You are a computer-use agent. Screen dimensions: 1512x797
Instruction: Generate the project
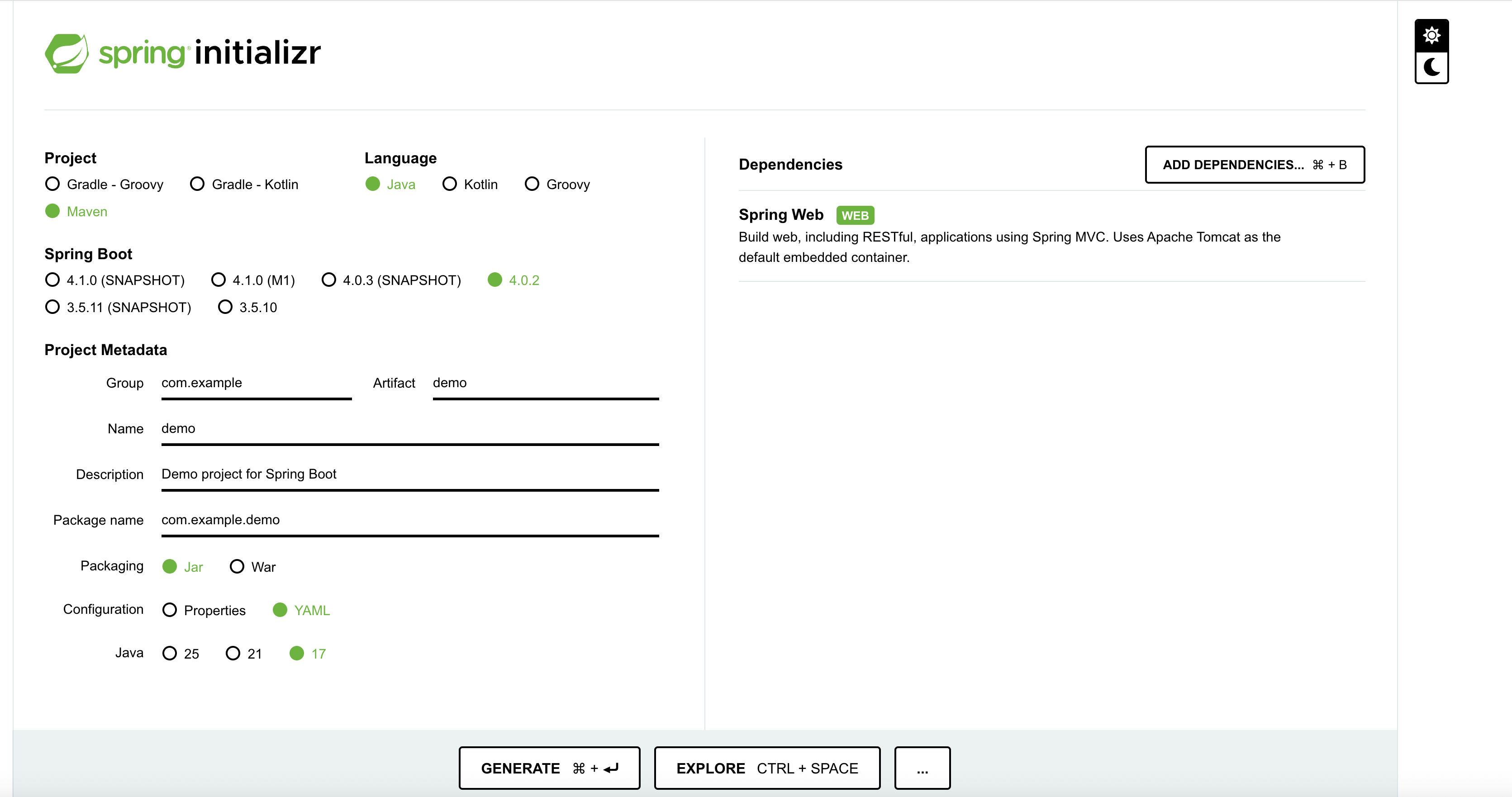549,768
